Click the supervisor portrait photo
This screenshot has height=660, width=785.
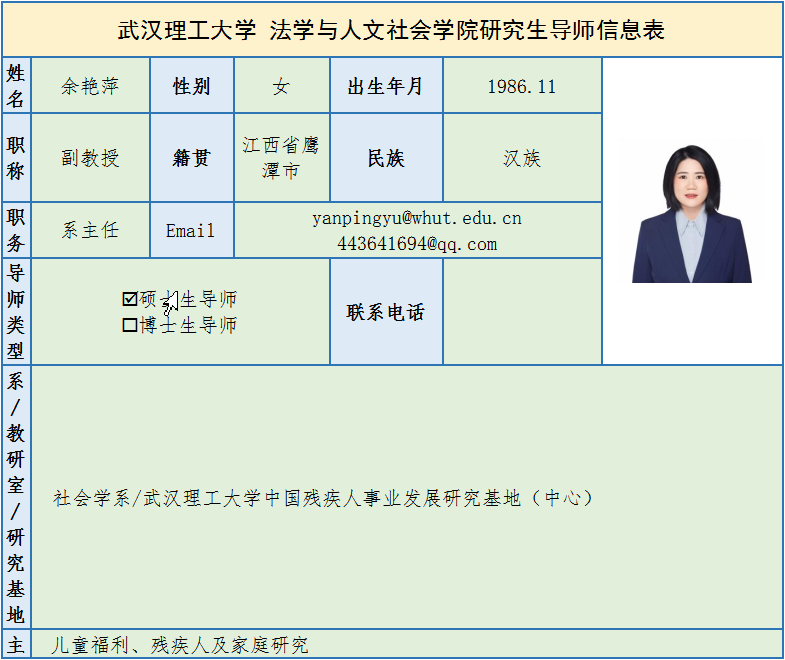(x=691, y=214)
